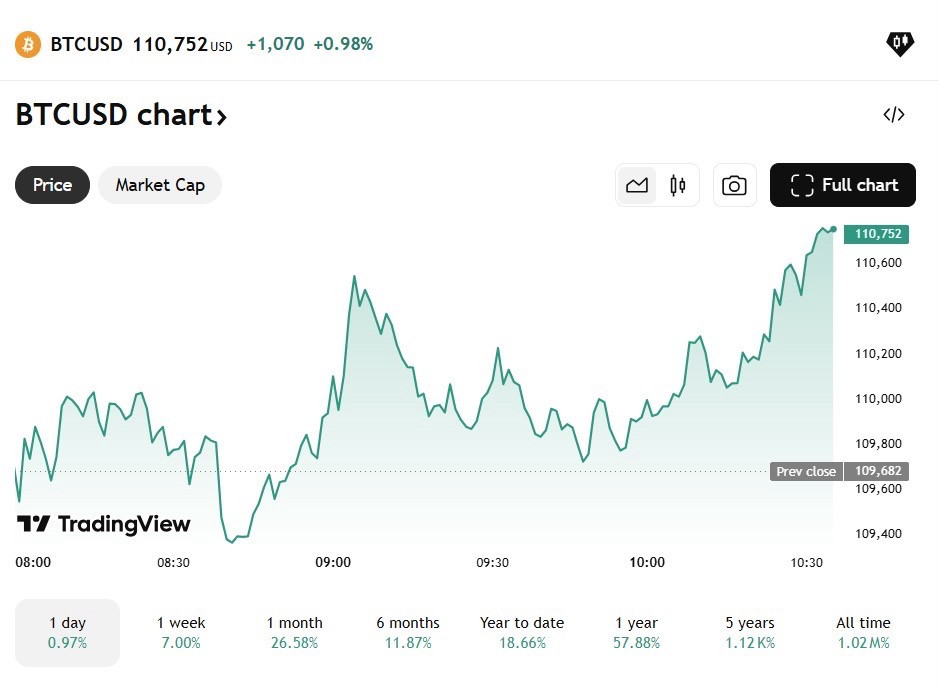Choose the 1 month time range
939x691 pixels.
coord(295,632)
